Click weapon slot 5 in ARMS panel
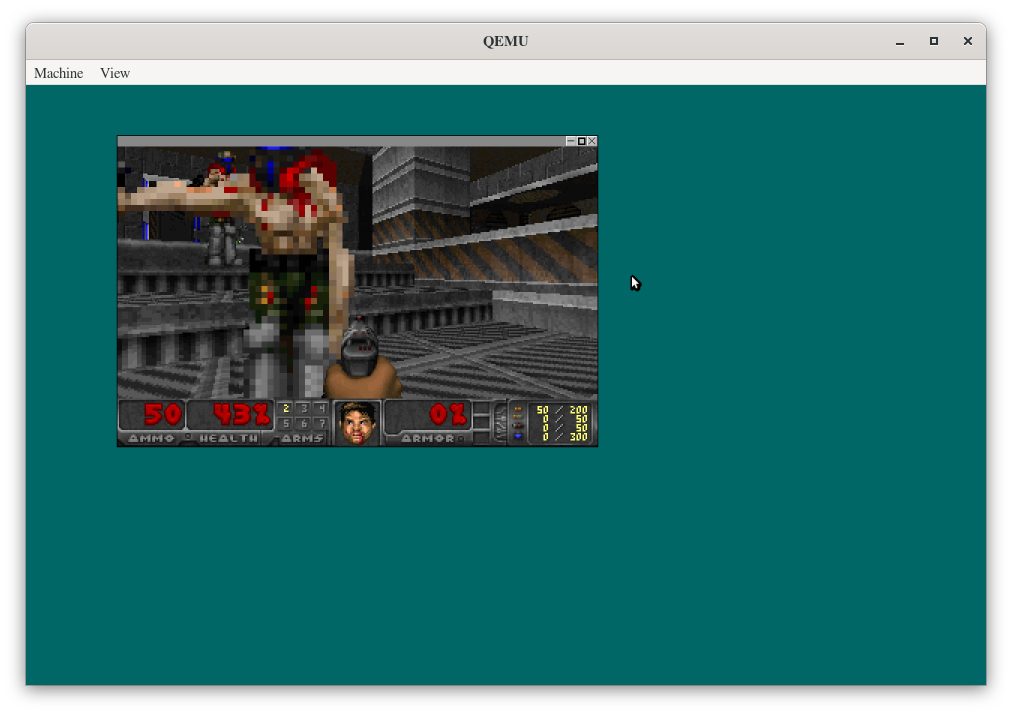 286,423
